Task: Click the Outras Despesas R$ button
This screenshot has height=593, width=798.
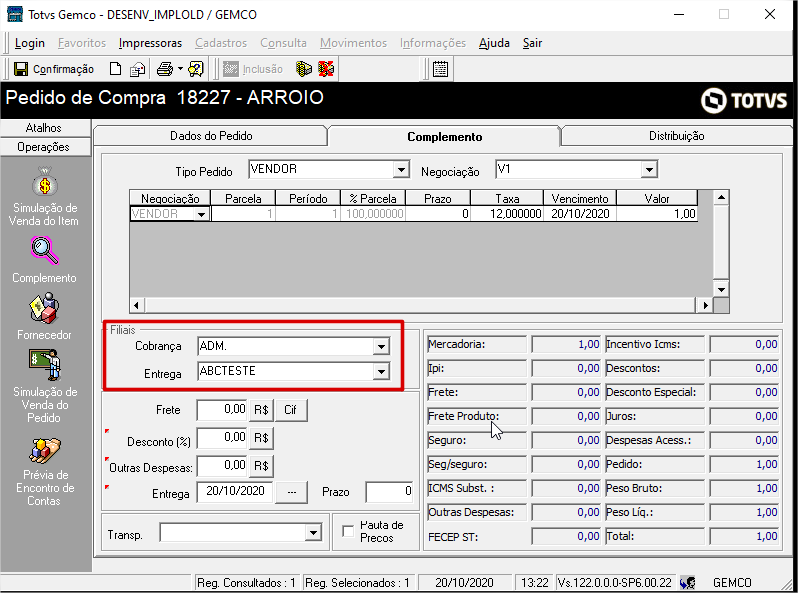Action: click(x=261, y=466)
